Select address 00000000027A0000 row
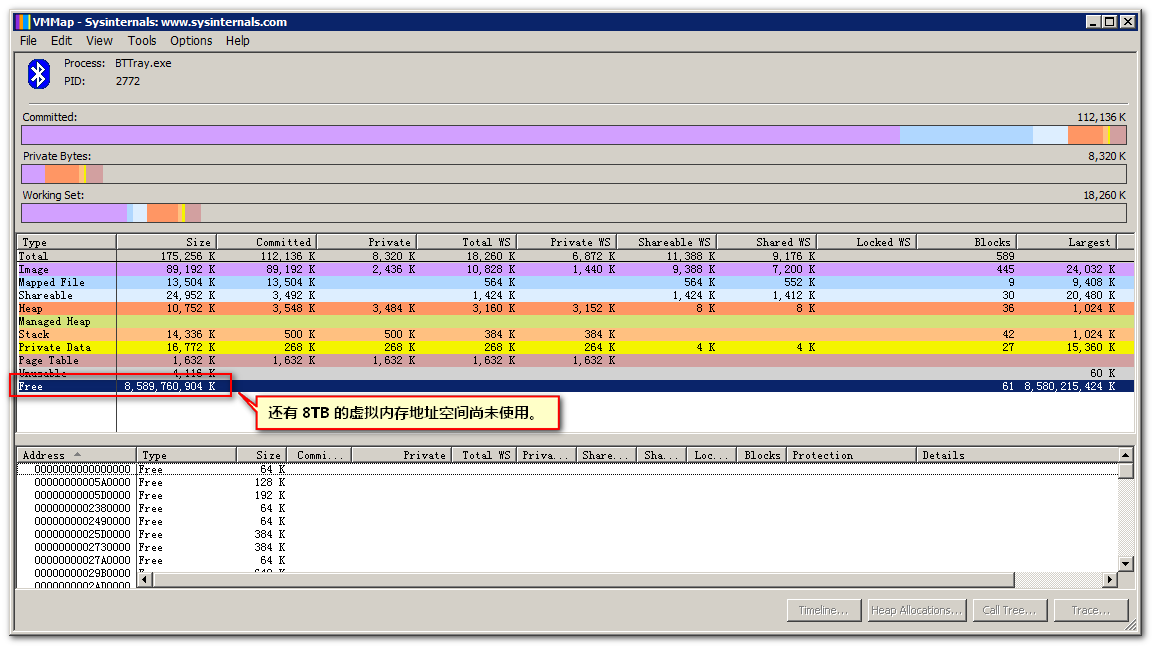The height and width of the screenshot is (646, 1152). [566, 561]
